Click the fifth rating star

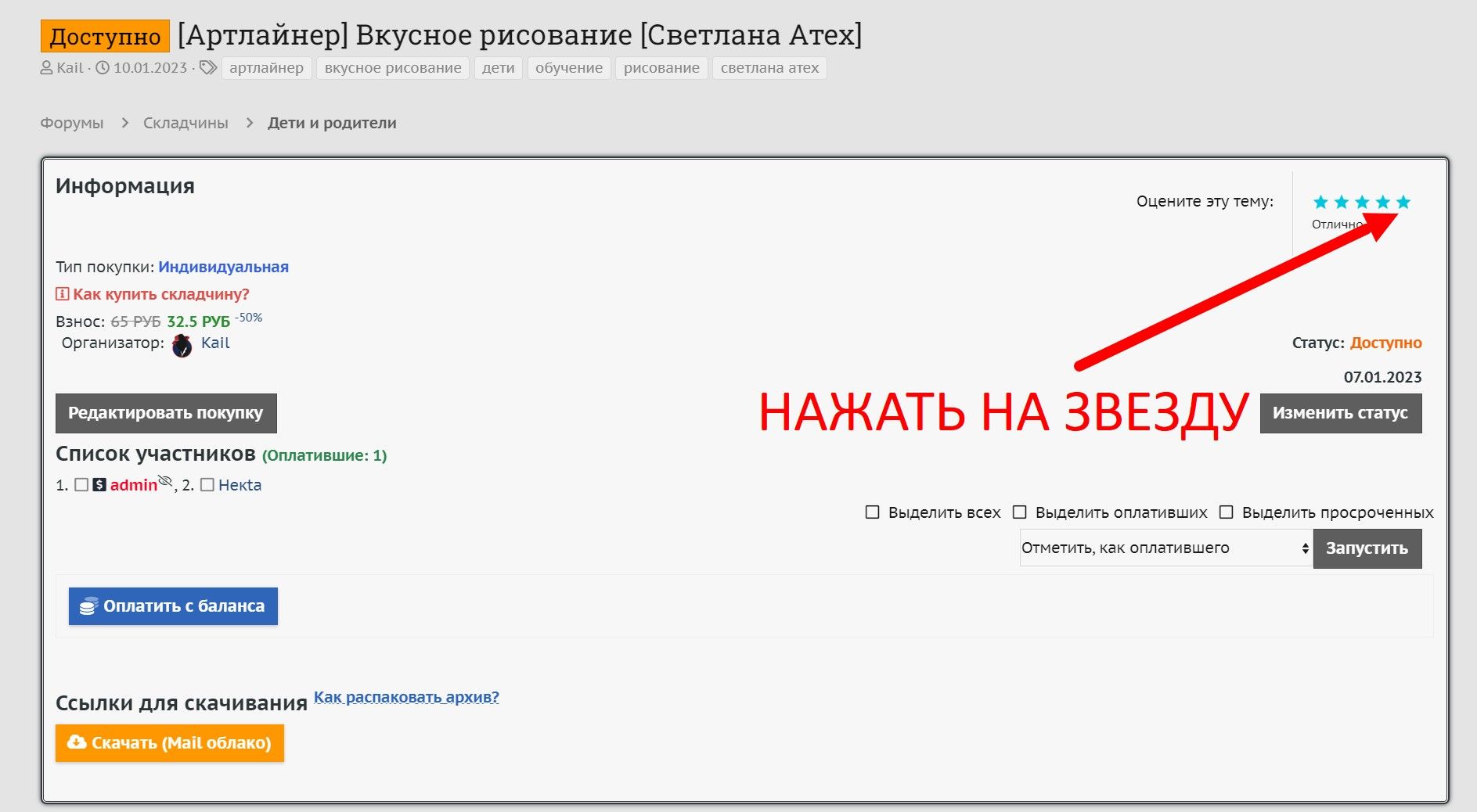1403,203
